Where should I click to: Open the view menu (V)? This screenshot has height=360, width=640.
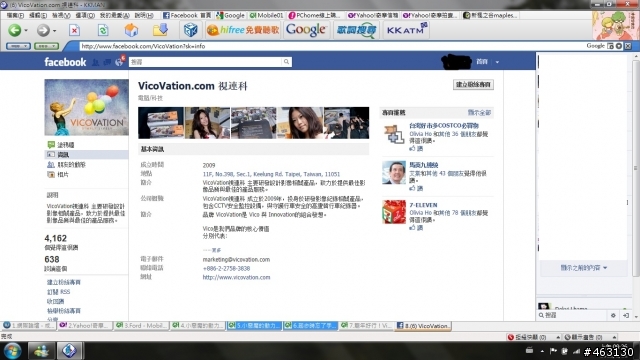(x=61, y=15)
